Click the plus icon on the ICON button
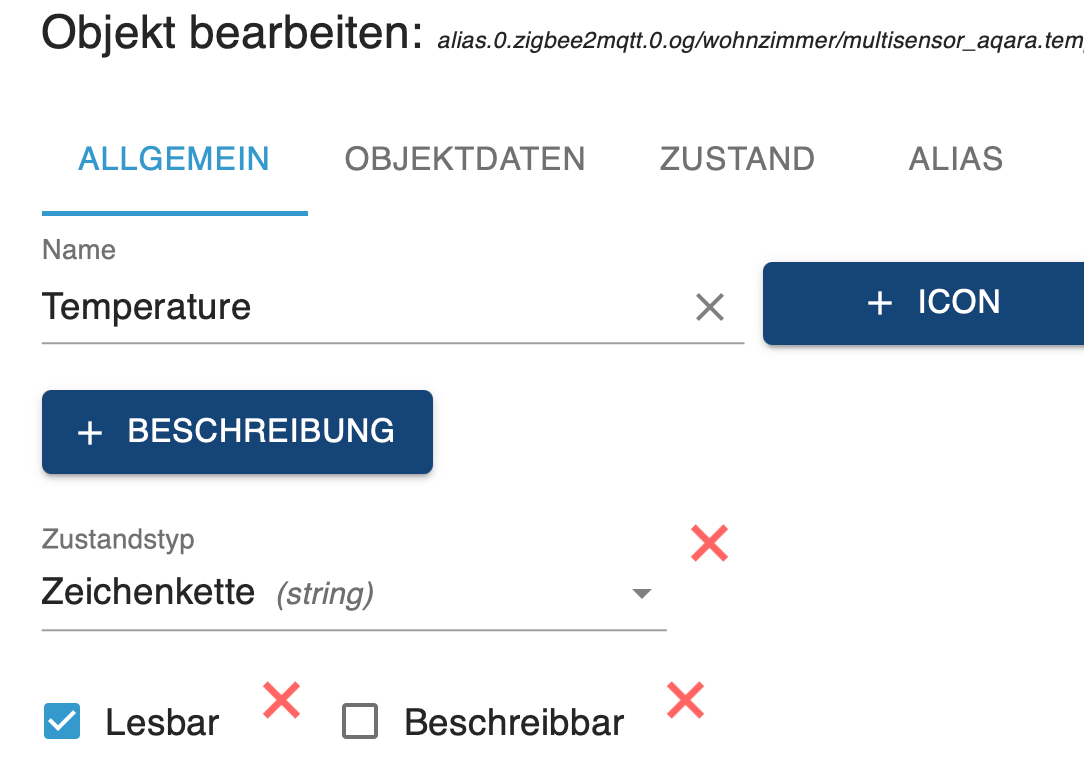This screenshot has height=784, width=1084. [x=879, y=303]
